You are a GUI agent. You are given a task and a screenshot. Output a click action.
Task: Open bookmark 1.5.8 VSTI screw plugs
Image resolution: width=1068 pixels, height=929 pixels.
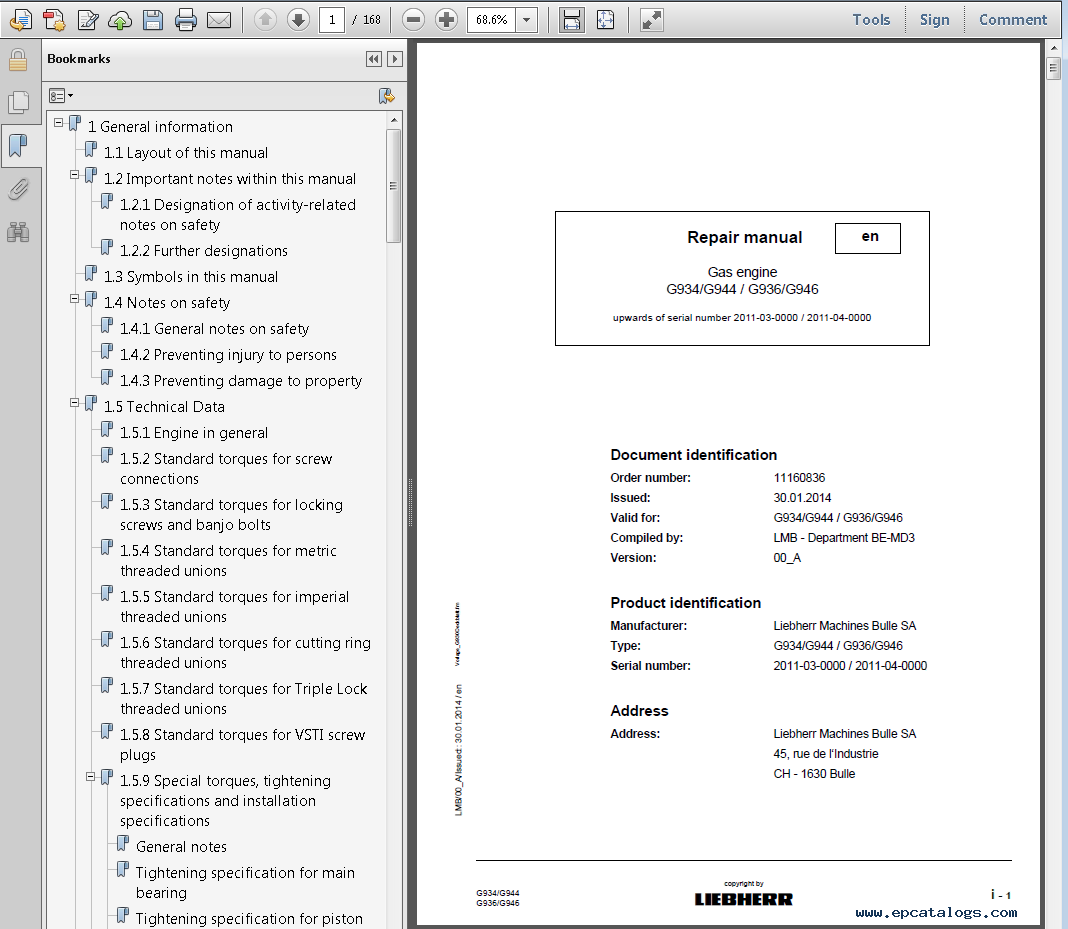(x=242, y=745)
